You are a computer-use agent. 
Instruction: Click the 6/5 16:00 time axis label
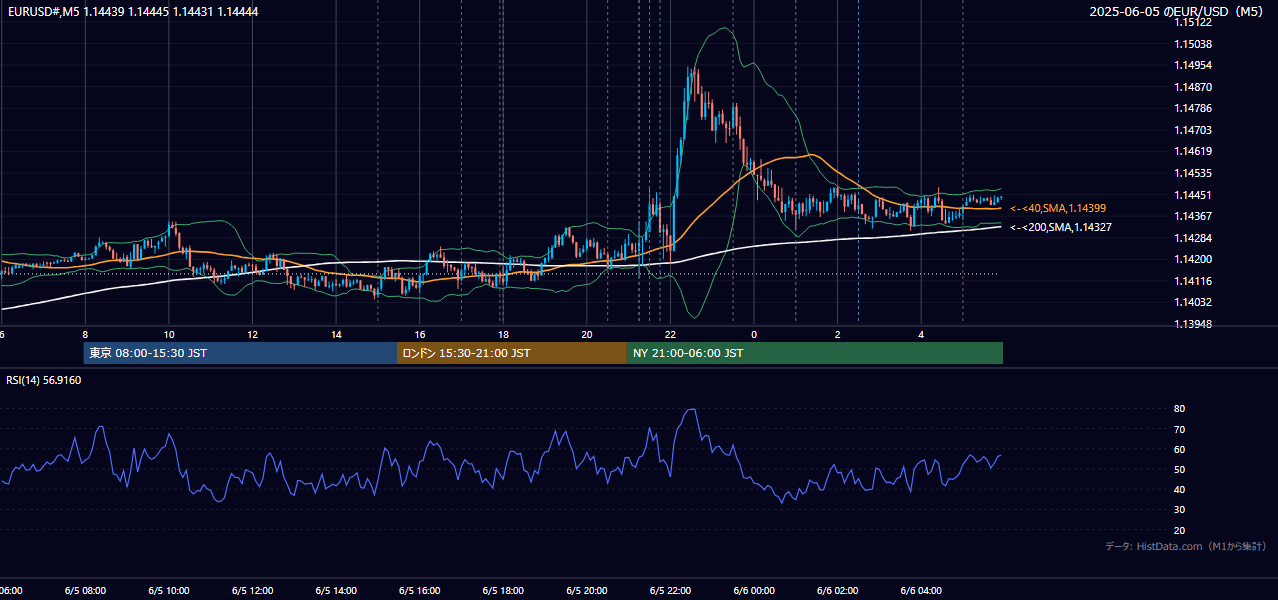tap(420, 591)
